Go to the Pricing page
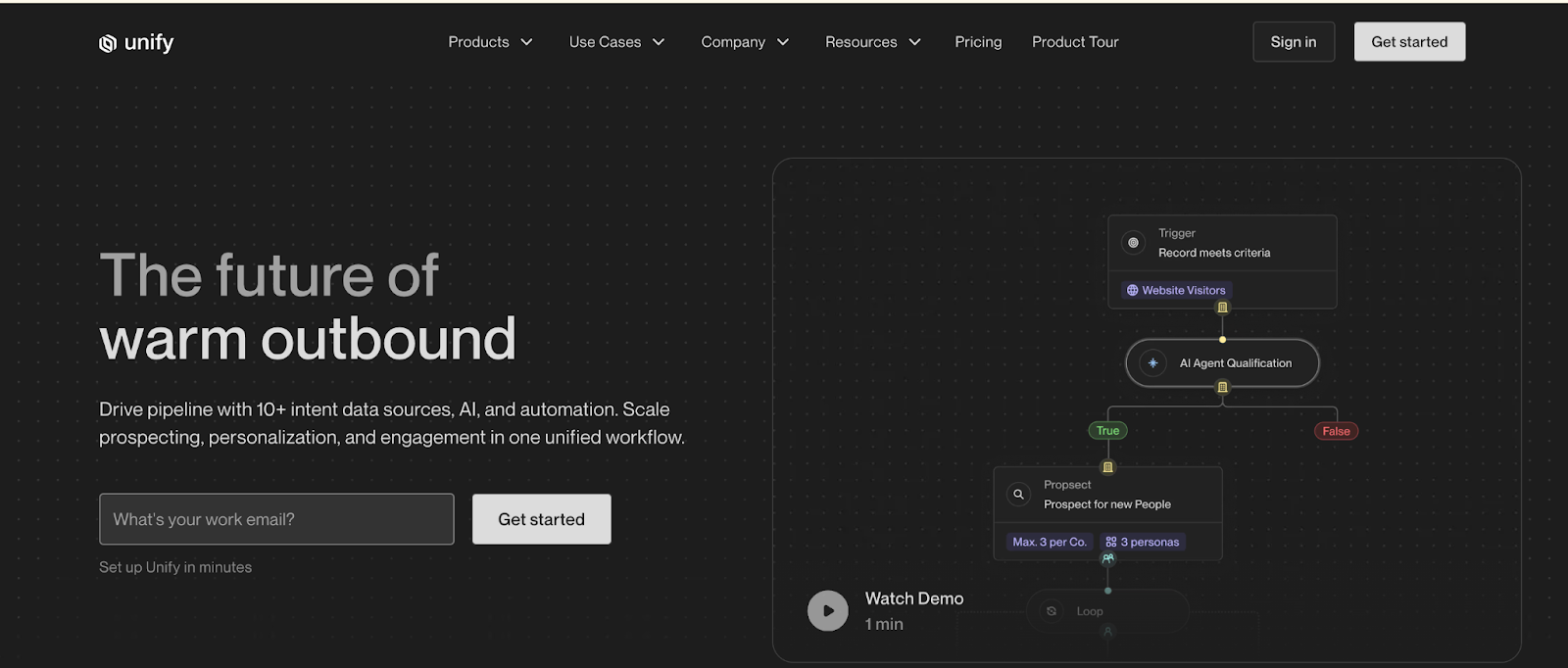 pos(978,42)
